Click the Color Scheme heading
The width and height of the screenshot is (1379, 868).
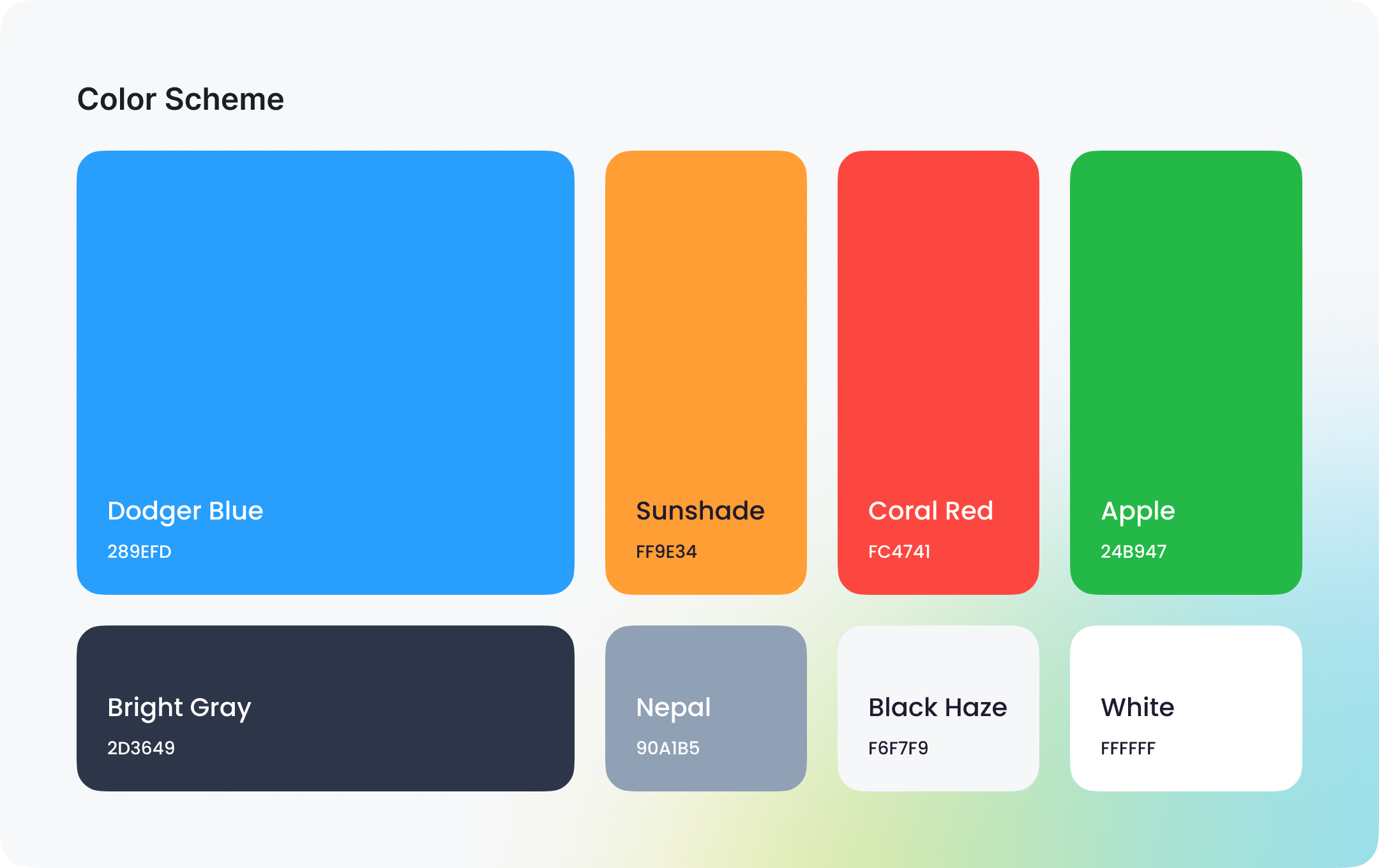pyautogui.click(x=181, y=100)
